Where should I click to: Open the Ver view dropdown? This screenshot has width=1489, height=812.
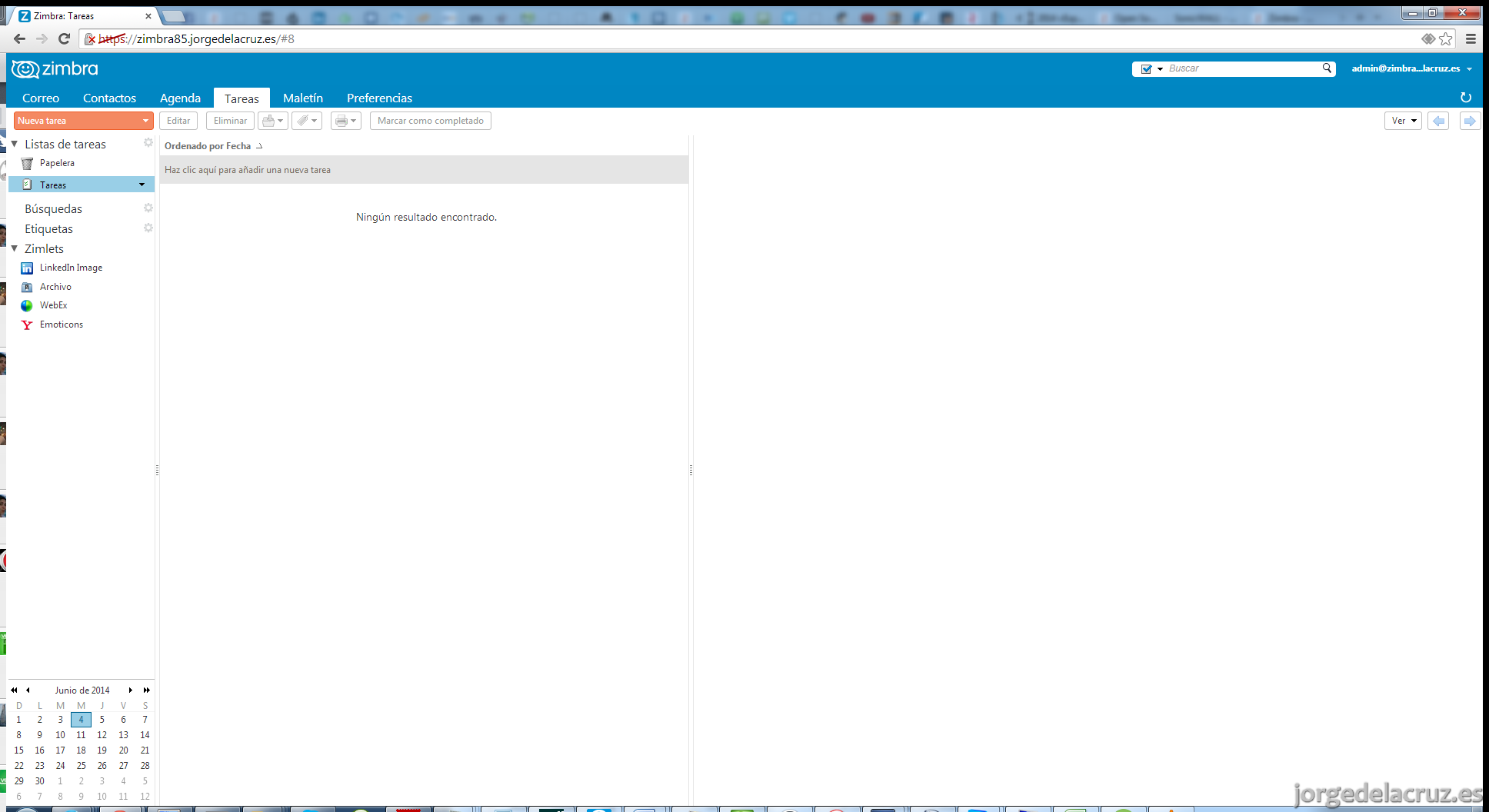(x=1403, y=121)
